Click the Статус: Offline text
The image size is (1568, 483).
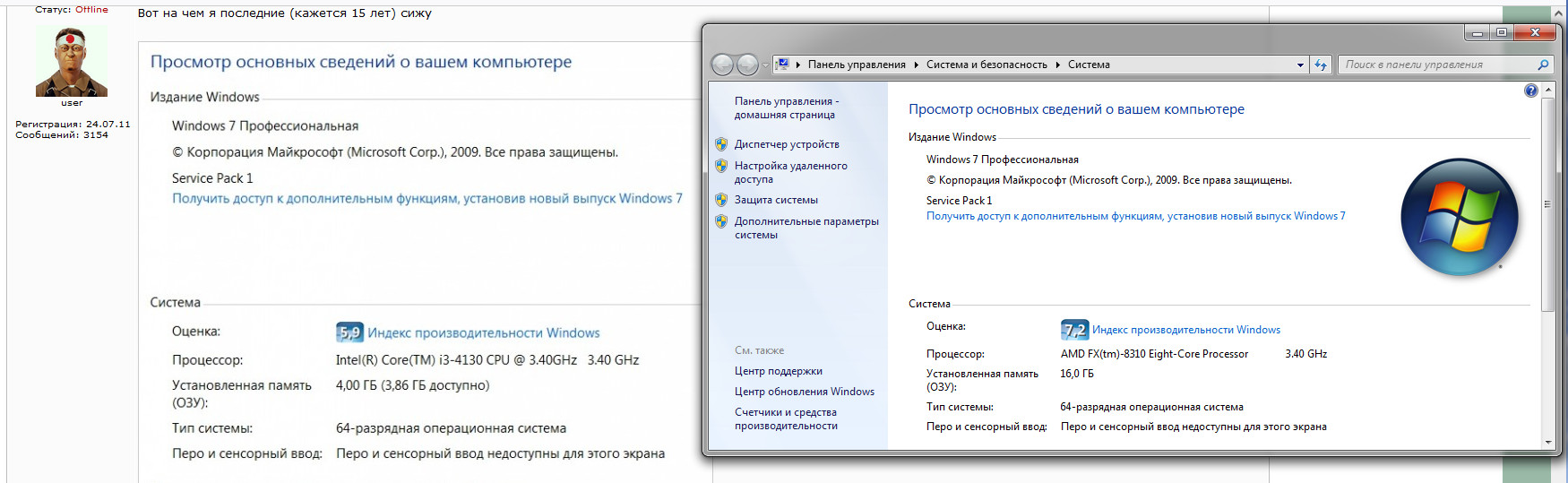click(x=72, y=10)
